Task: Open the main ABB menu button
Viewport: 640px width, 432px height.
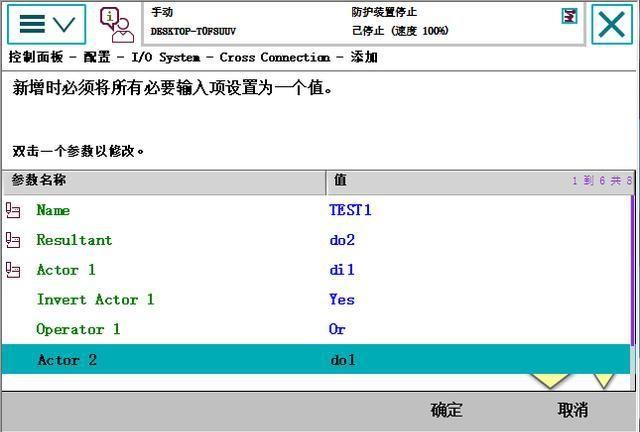Action: tap(46, 24)
